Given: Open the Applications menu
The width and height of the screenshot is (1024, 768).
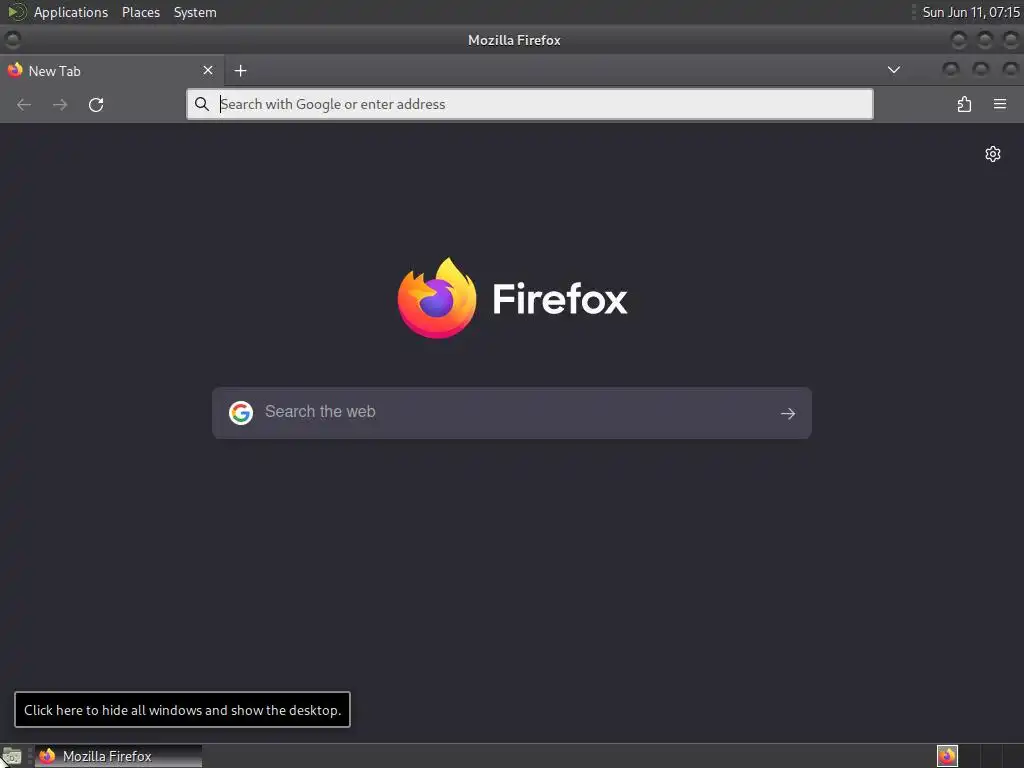Looking at the screenshot, I should tap(71, 12).
